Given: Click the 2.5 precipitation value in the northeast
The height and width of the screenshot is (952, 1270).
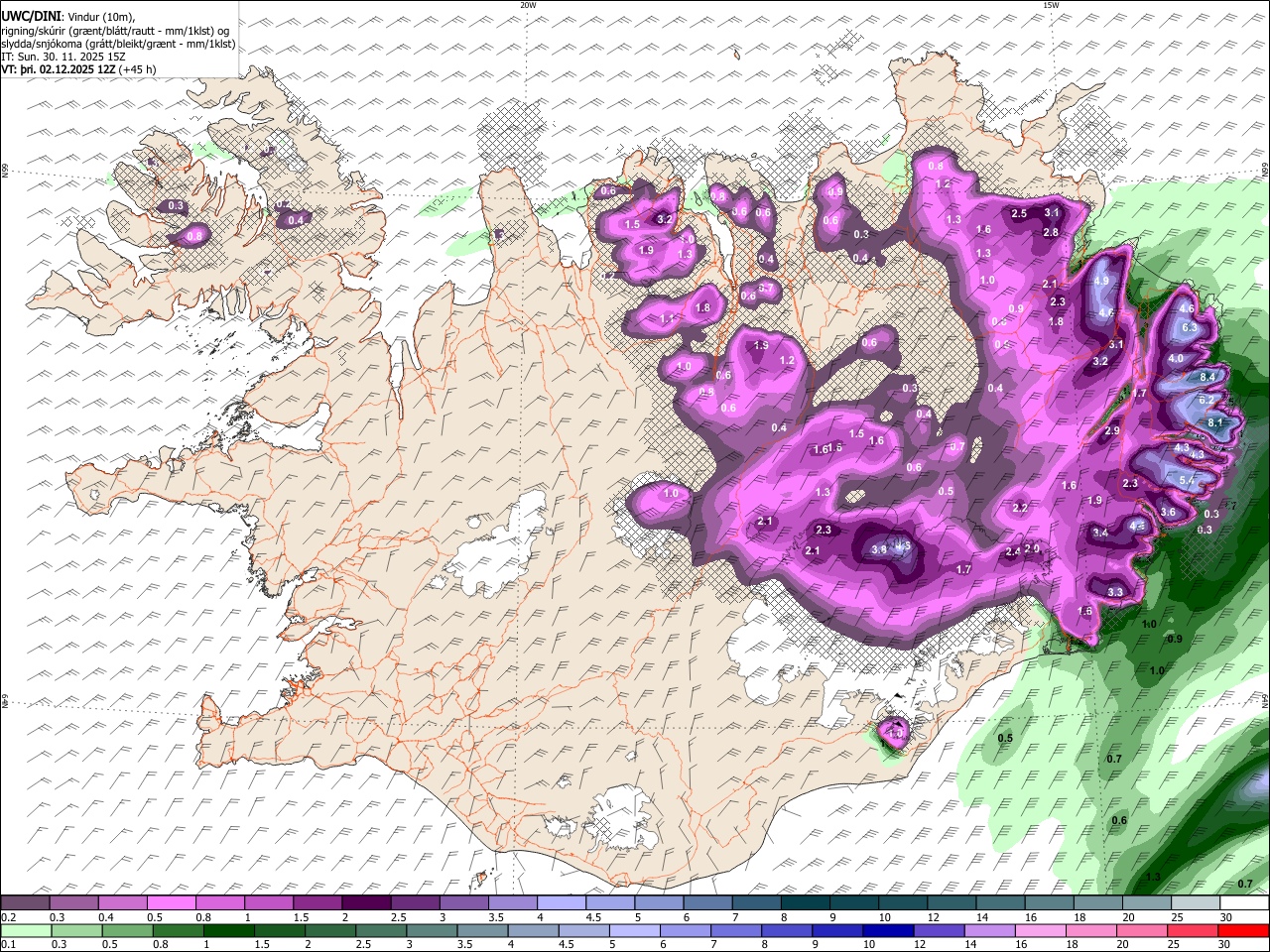Looking at the screenshot, I should coord(1019,213).
